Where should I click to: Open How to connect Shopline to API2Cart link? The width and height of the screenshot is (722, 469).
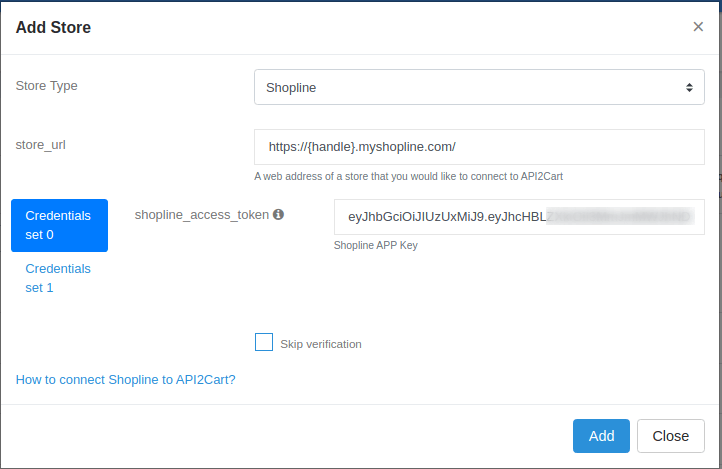[x=125, y=380]
